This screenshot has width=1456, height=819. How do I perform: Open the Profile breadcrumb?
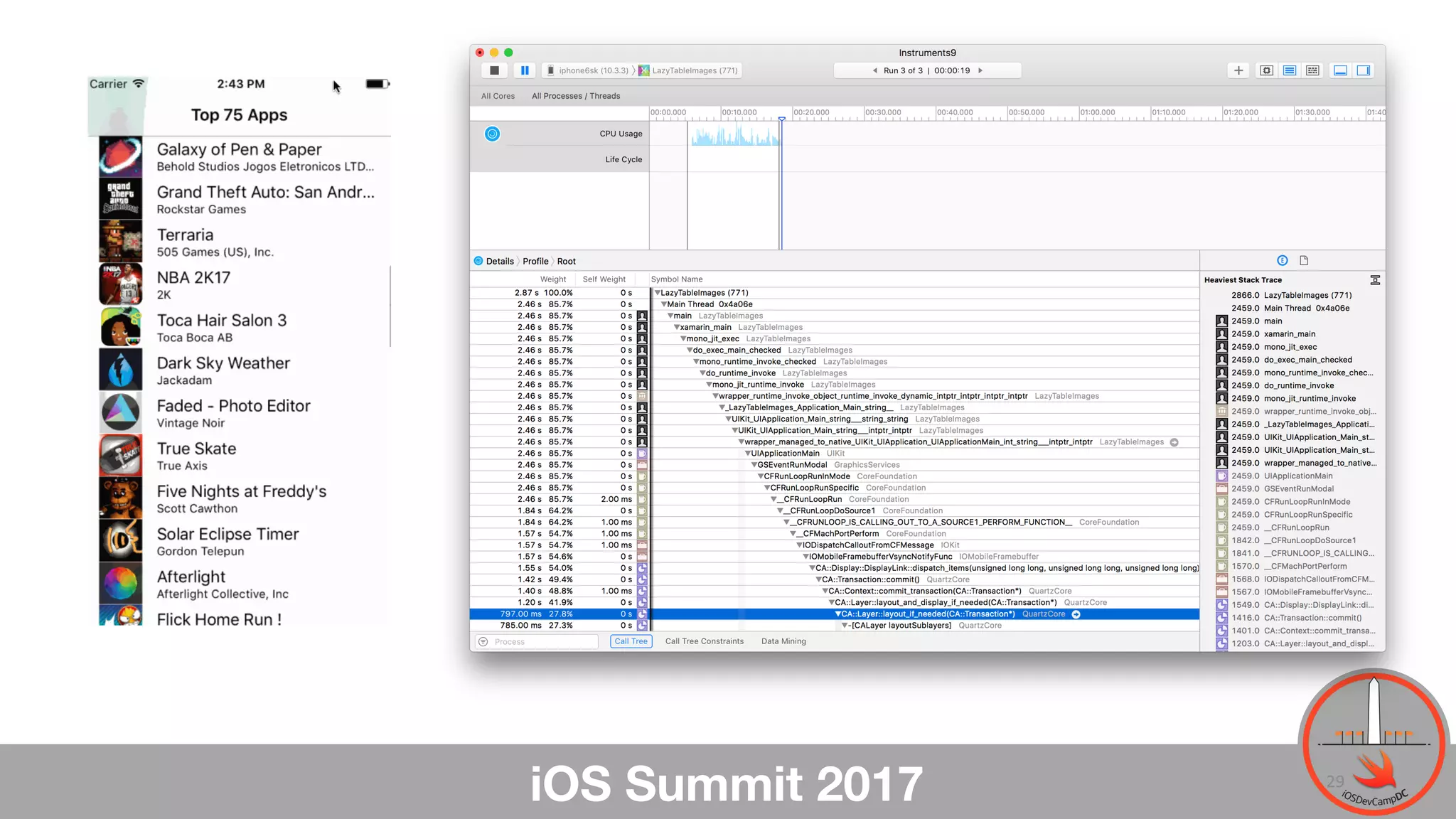(535, 261)
